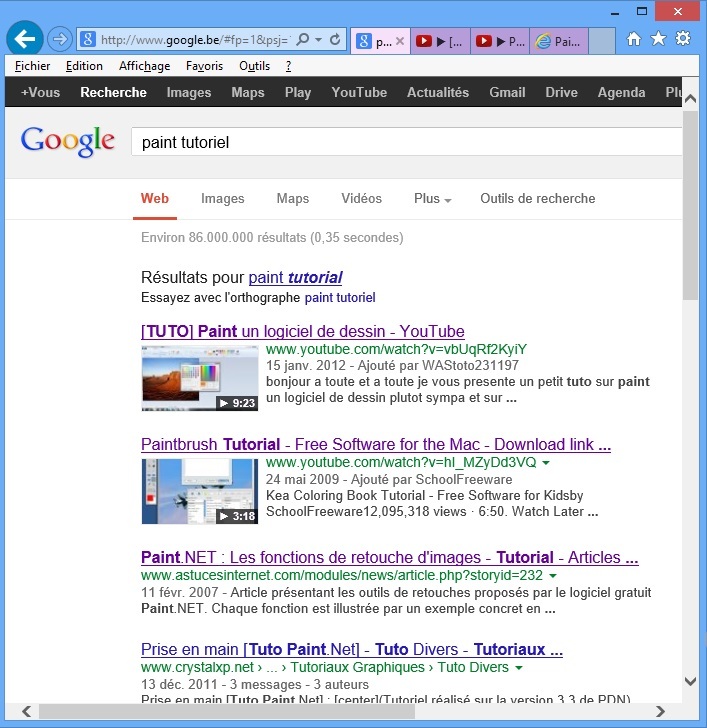The image size is (707, 728).
Task: Click the Google logo
Action: pyautogui.click(x=68, y=141)
